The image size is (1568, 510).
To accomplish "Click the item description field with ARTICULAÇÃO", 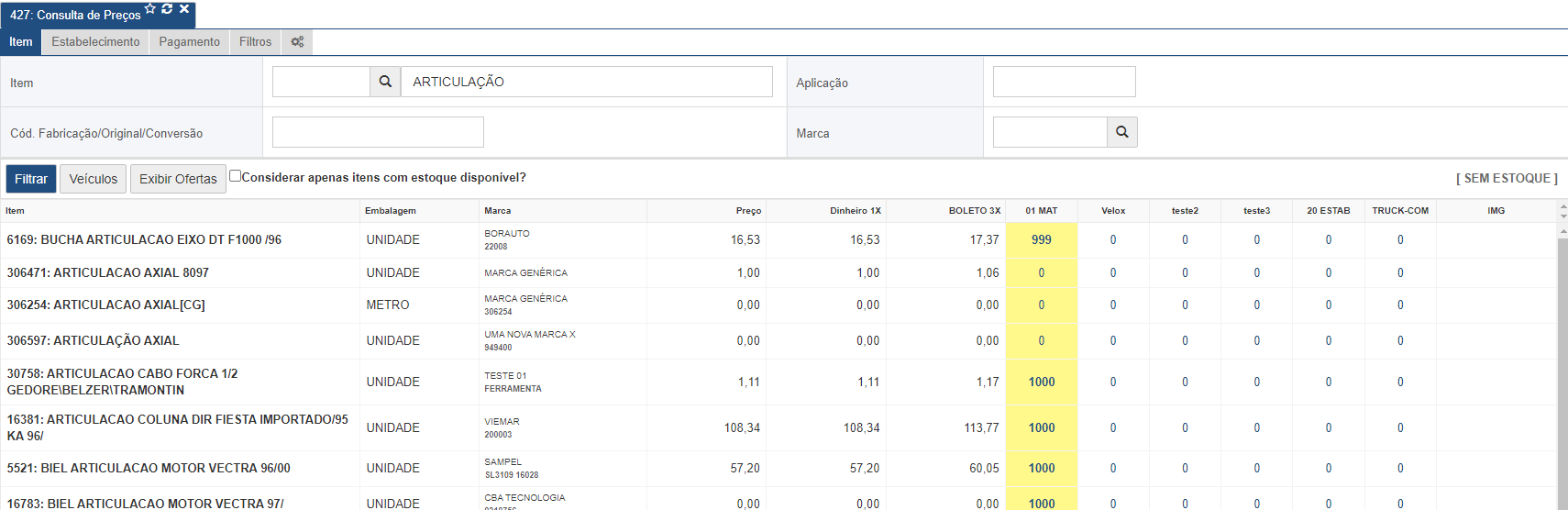I will click(587, 82).
